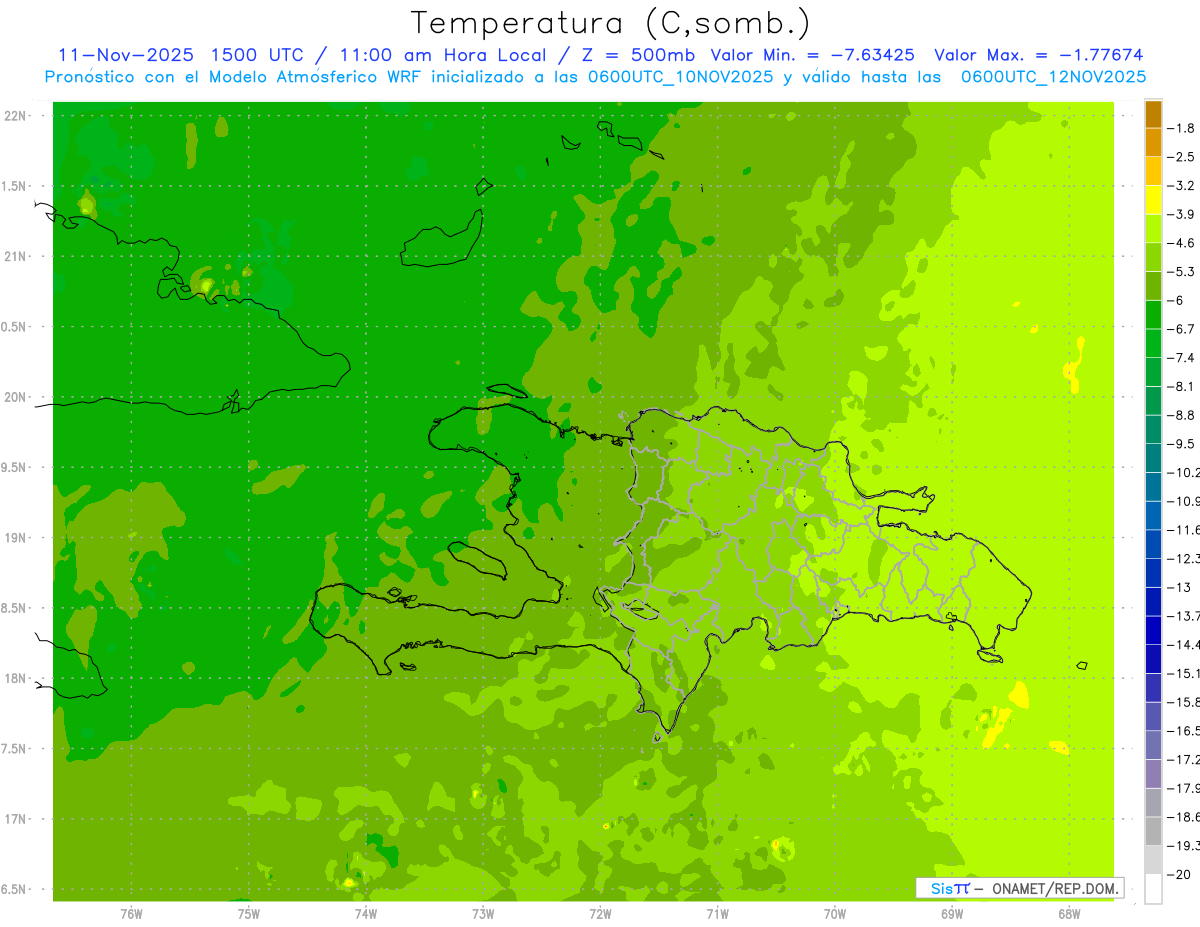
Task: Click the '-9.5' colorbar value
Action: tap(1181, 443)
